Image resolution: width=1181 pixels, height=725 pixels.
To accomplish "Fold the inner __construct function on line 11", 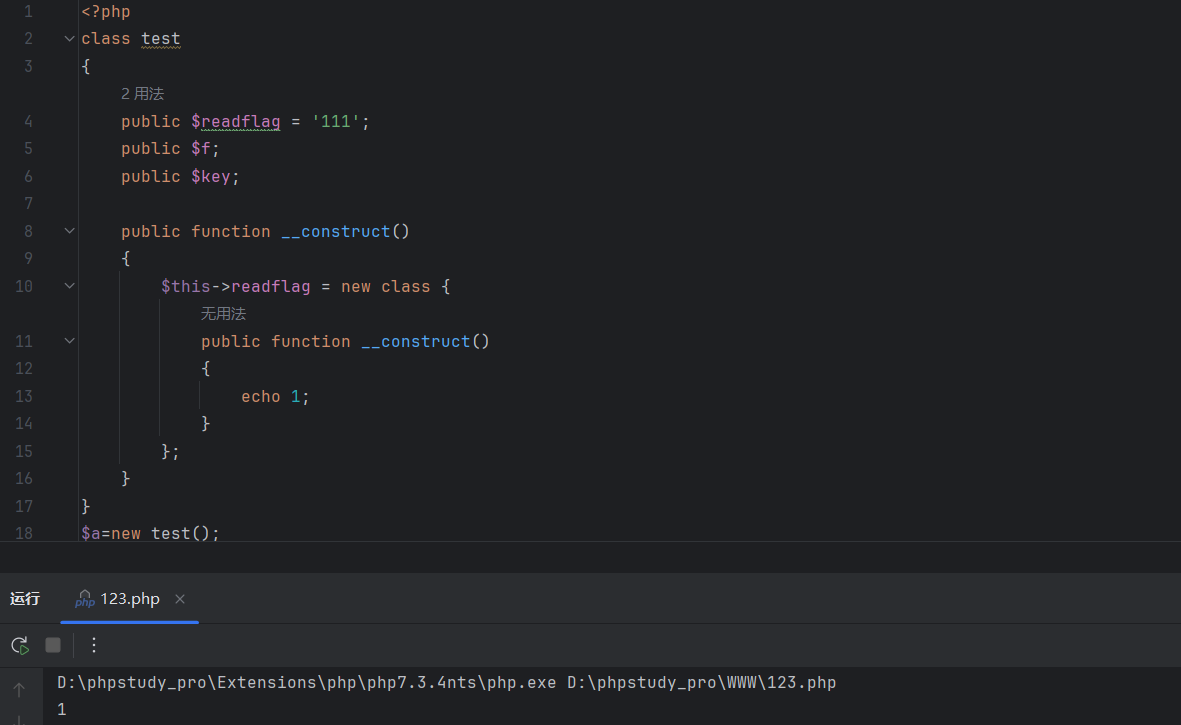I will 69,341.
